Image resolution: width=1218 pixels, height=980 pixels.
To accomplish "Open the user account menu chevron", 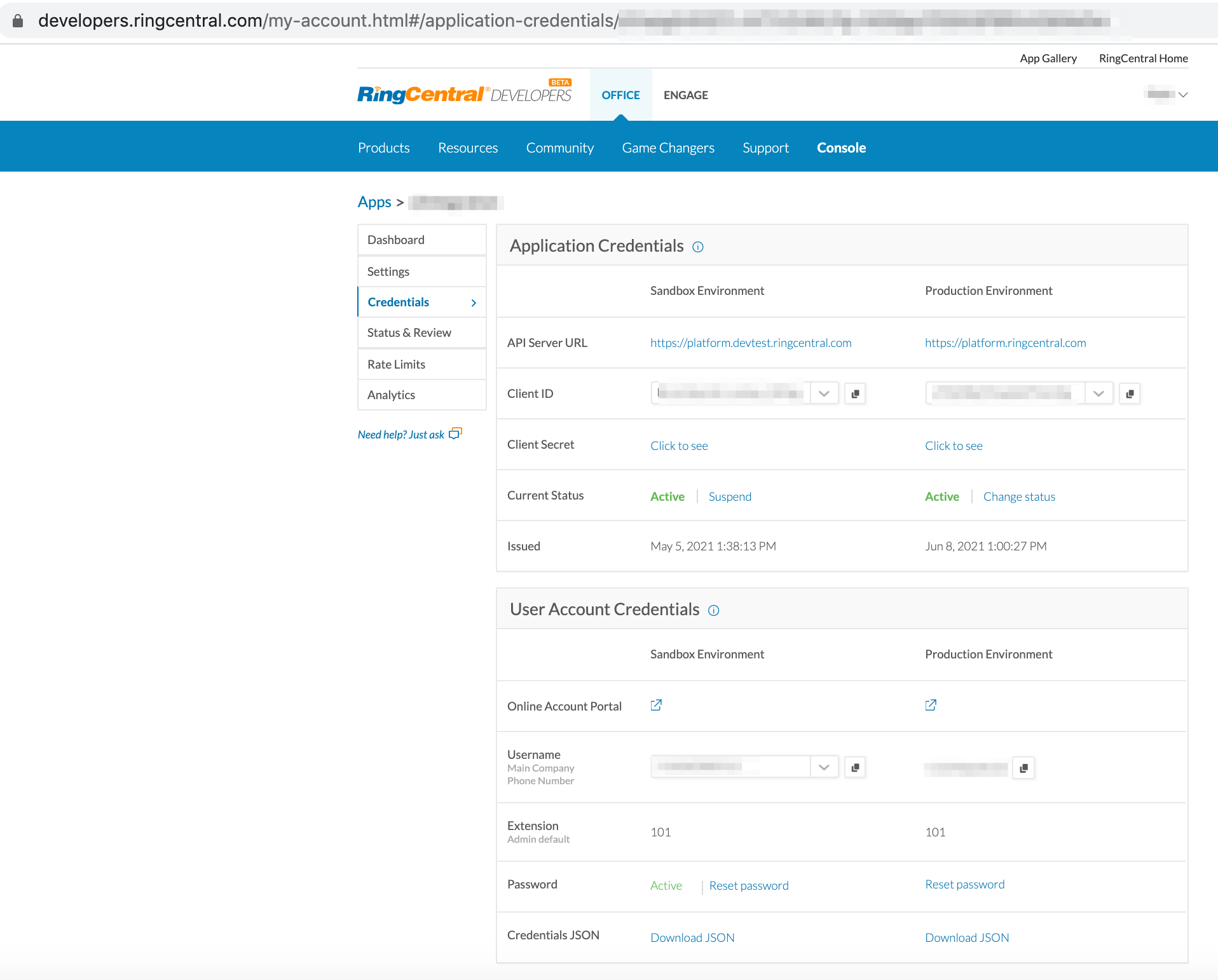I will click(1183, 95).
